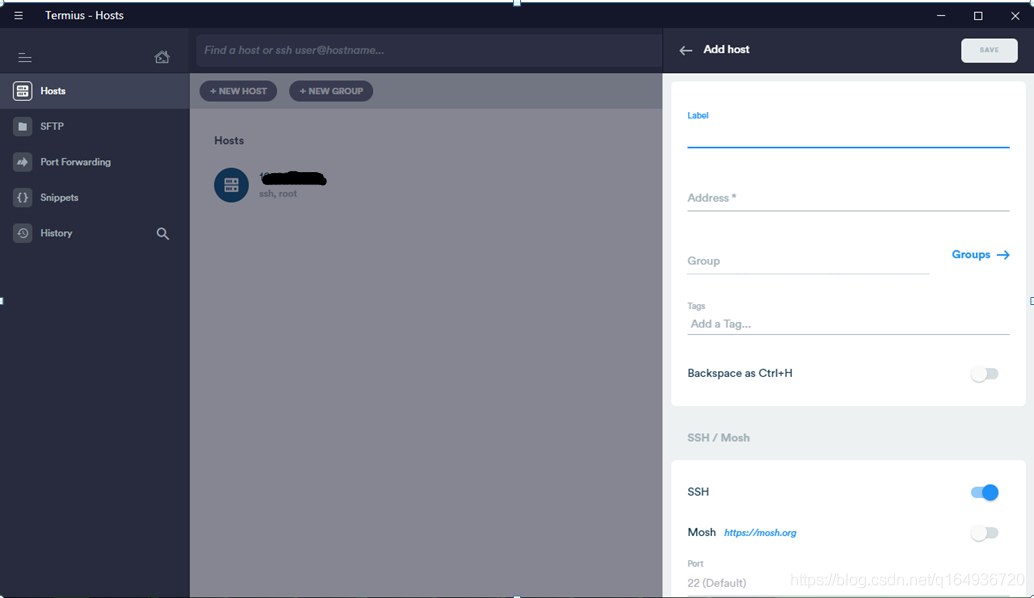
Task: Open the Groups link with arrow
Action: coord(980,254)
